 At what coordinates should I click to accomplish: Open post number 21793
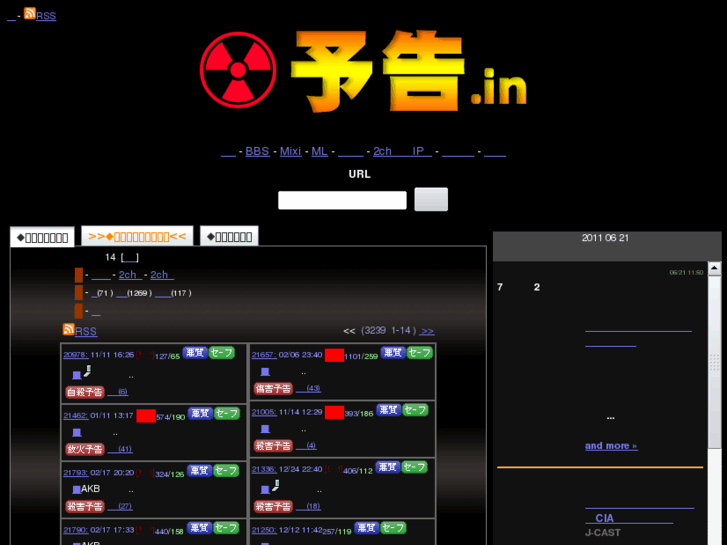tap(76, 473)
